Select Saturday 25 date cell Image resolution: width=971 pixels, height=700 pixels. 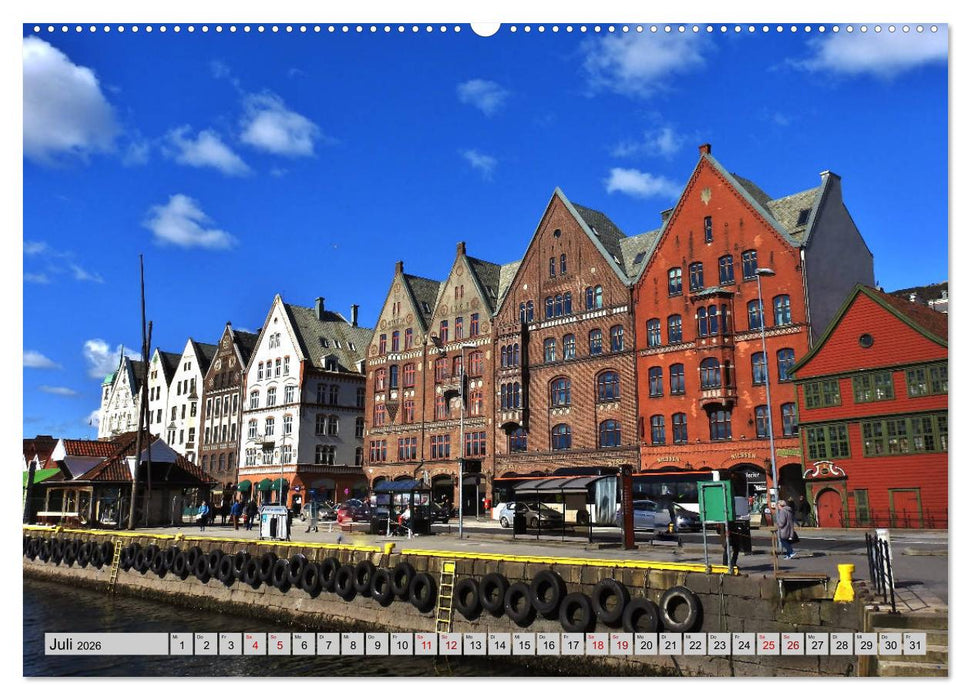click(x=768, y=644)
